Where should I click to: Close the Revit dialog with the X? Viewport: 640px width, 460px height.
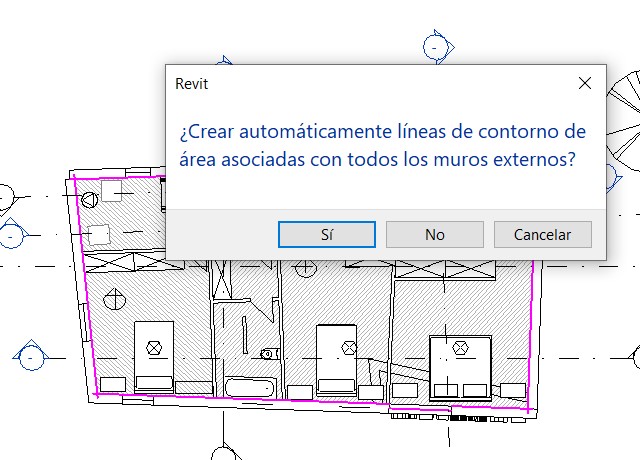coord(585,84)
